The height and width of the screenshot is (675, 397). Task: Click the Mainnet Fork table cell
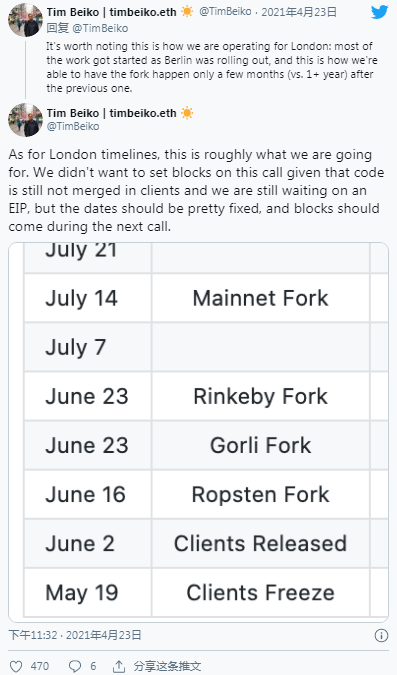click(x=261, y=298)
